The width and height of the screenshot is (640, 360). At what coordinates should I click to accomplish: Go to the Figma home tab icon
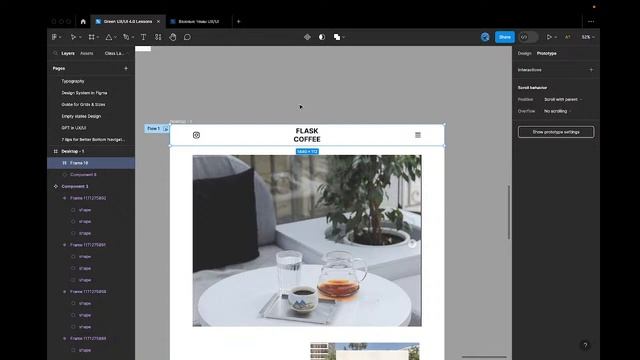[83, 22]
